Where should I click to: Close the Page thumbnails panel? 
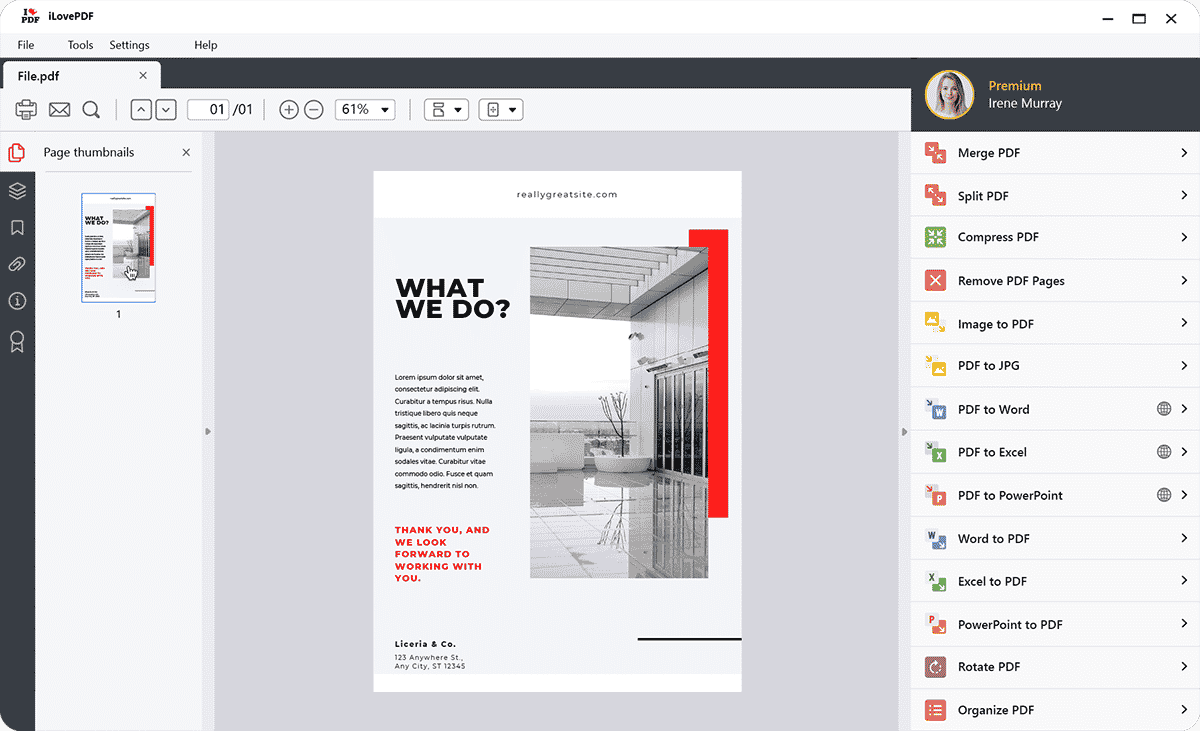point(186,152)
